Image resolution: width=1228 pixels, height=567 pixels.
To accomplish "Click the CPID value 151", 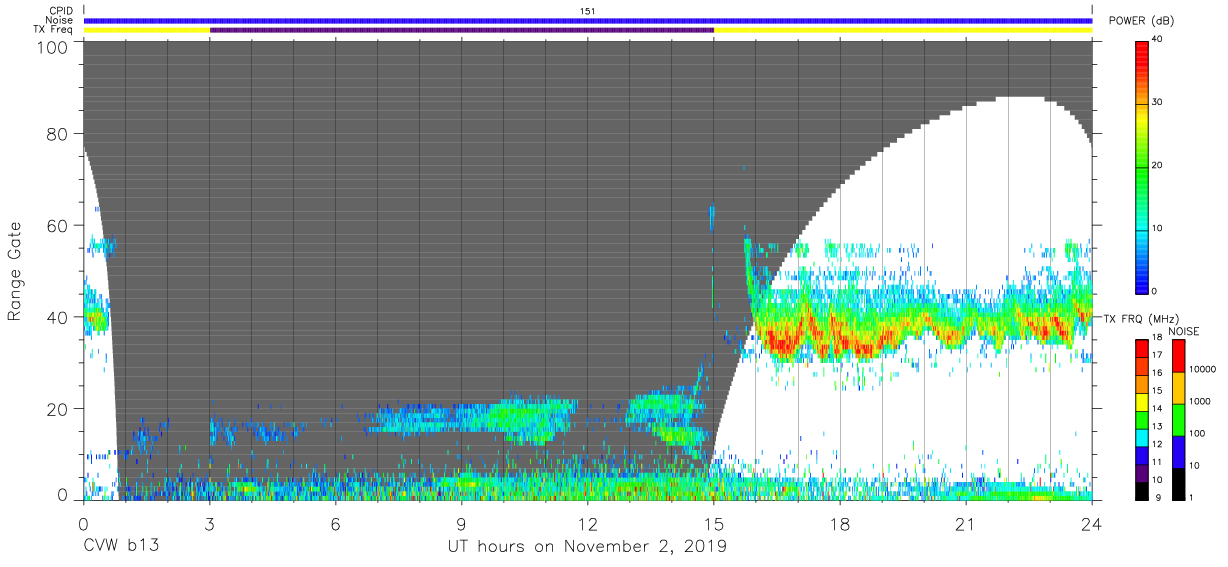I will tap(588, 11).
